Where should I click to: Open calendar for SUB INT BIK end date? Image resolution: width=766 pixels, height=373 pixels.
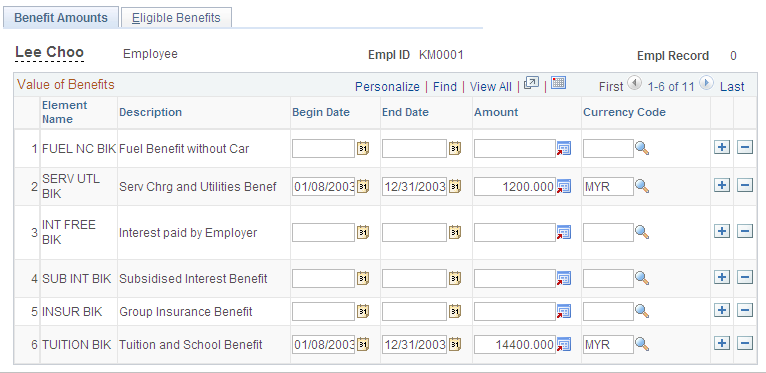coord(454,278)
